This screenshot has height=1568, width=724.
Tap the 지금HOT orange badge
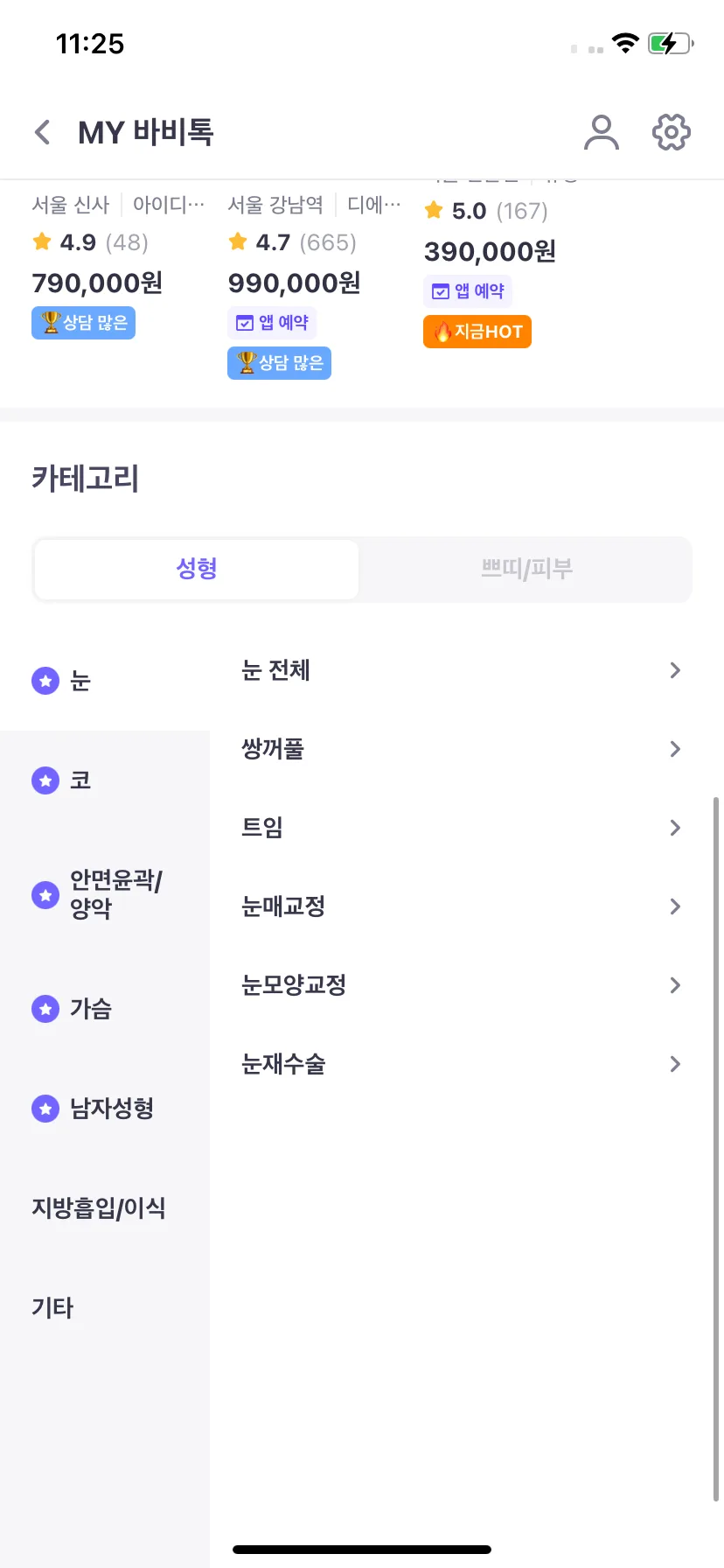[x=477, y=332]
